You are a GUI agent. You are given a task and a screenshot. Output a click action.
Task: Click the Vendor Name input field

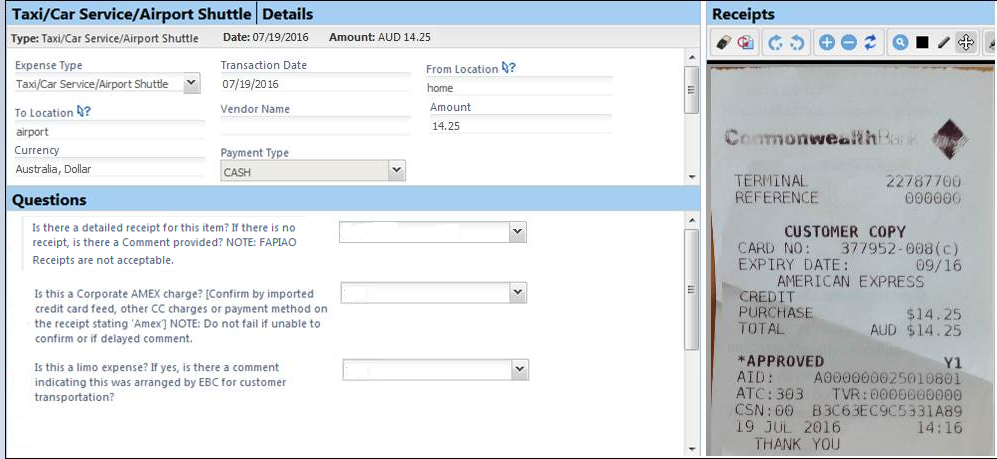click(315, 125)
